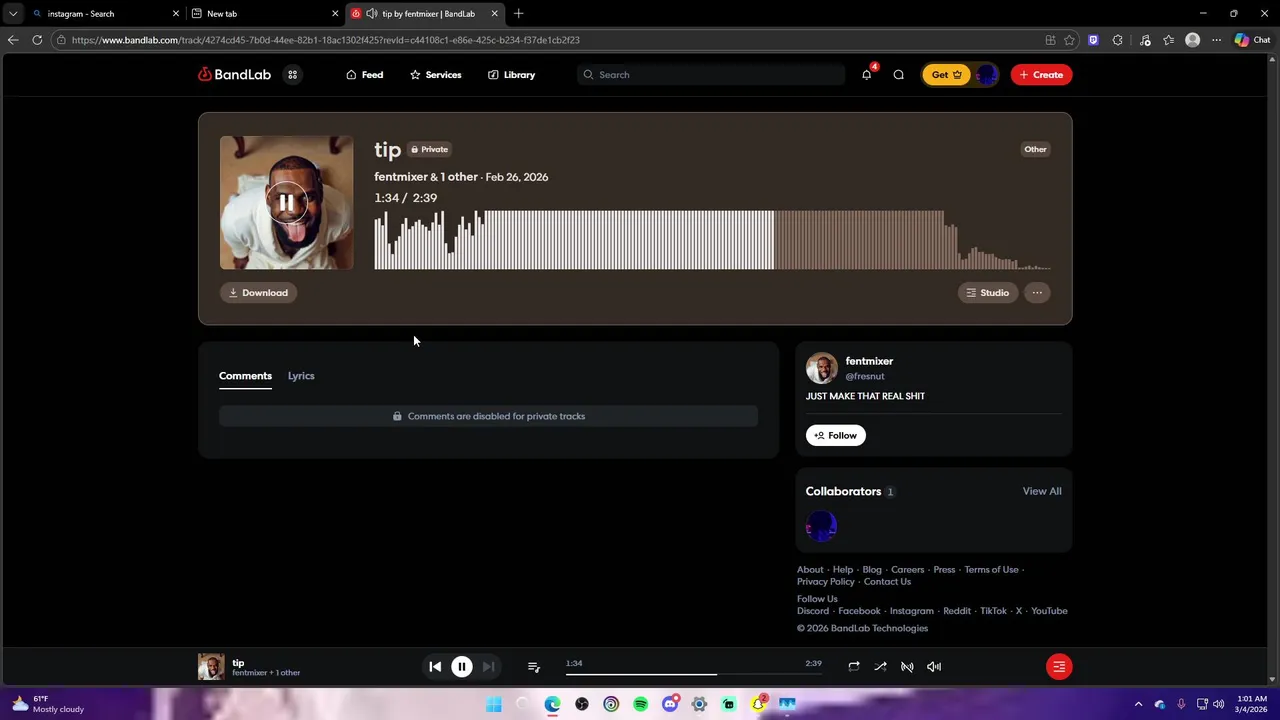
Task: Mute the player volume icon
Action: click(934, 667)
